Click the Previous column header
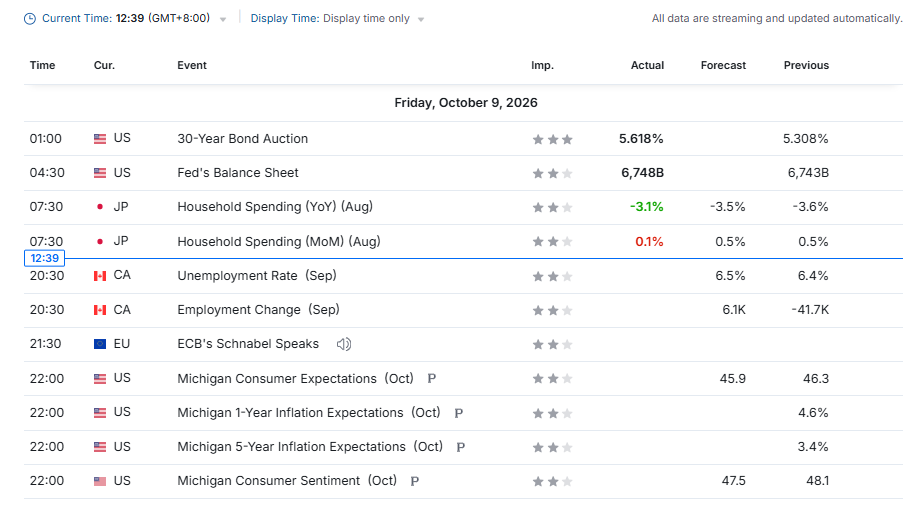The width and height of the screenshot is (915, 515). pyautogui.click(x=806, y=65)
